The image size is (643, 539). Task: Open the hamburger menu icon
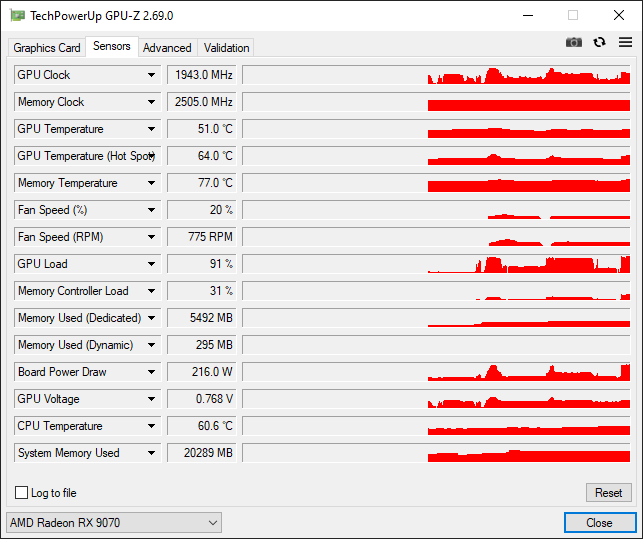[x=625, y=42]
